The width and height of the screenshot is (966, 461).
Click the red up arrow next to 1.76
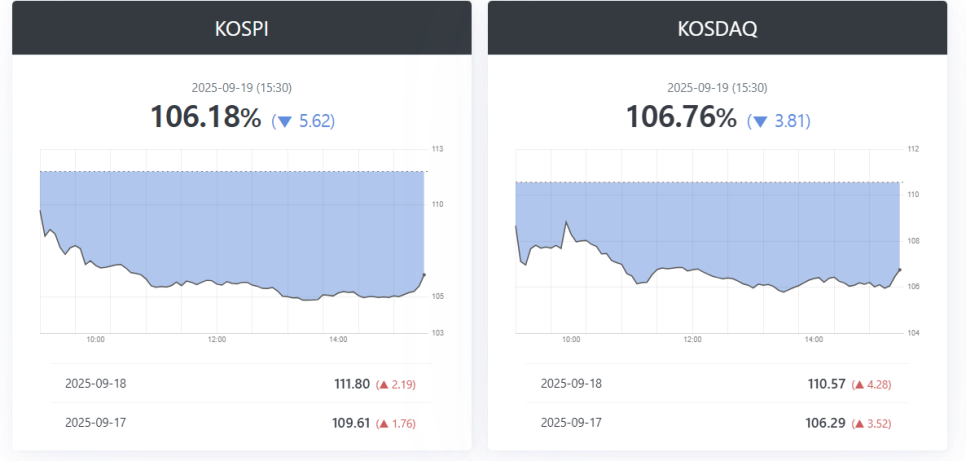pyautogui.click(x=383, y=423)
